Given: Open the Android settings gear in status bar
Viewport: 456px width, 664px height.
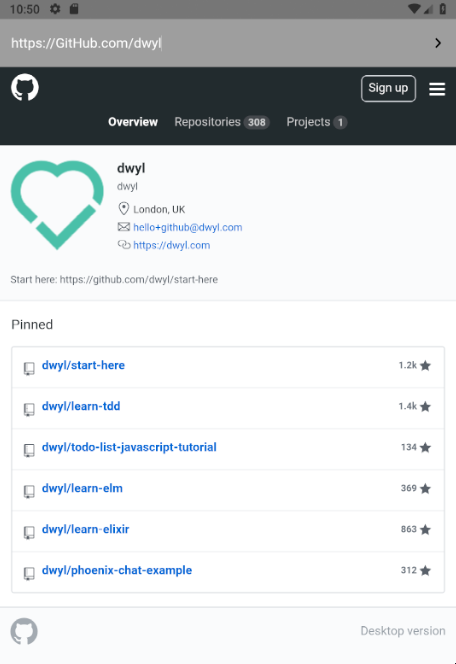Looking at the screenshot, I should click(x=55, y=9).
